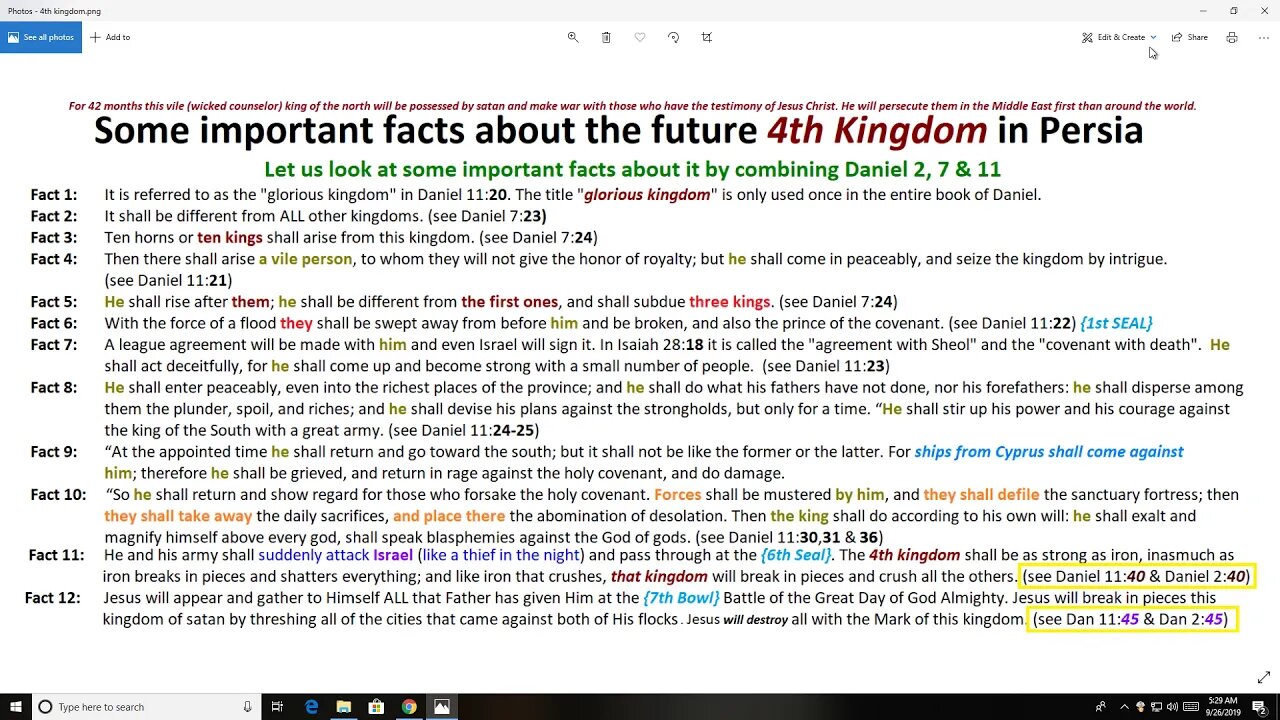The width and height of the screenshot is (1280, 720).
Task: Open the crop tool
Action: [707, 37]
